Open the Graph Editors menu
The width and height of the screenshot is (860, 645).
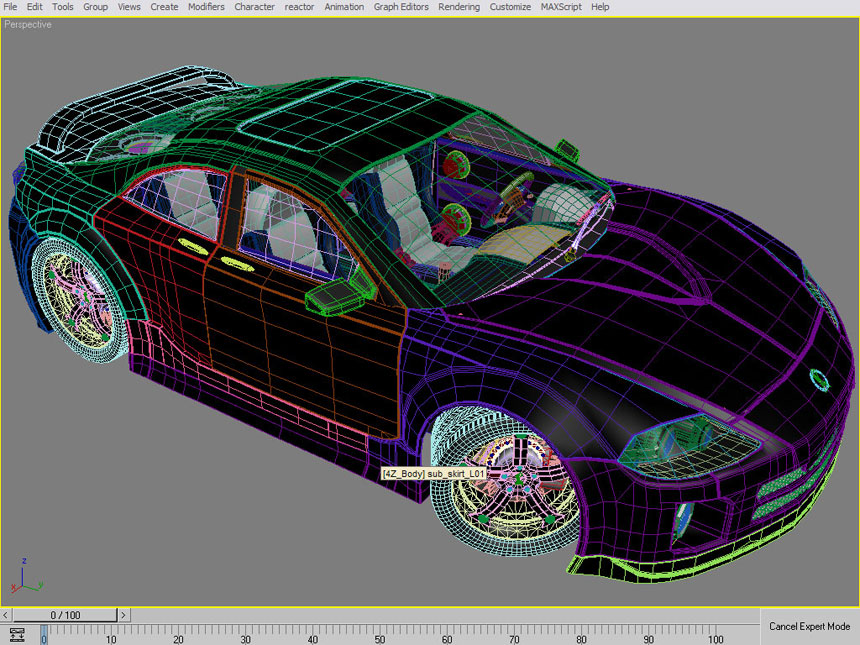[401, 7]
